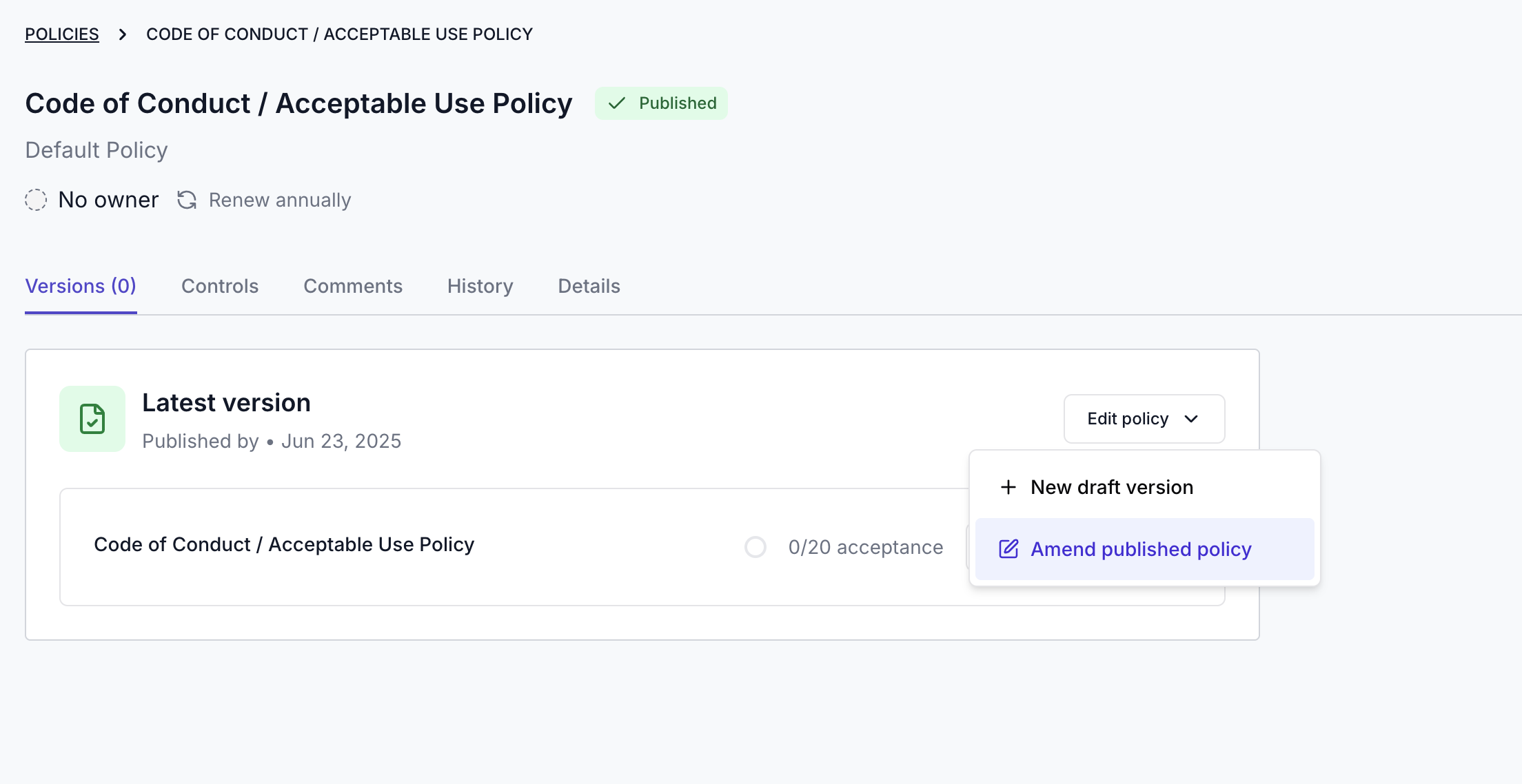The width and height of the screenshot is (1522, 784).
Task: Click the pencil icon beside Amend published policy
Action: click(1008, 549)
